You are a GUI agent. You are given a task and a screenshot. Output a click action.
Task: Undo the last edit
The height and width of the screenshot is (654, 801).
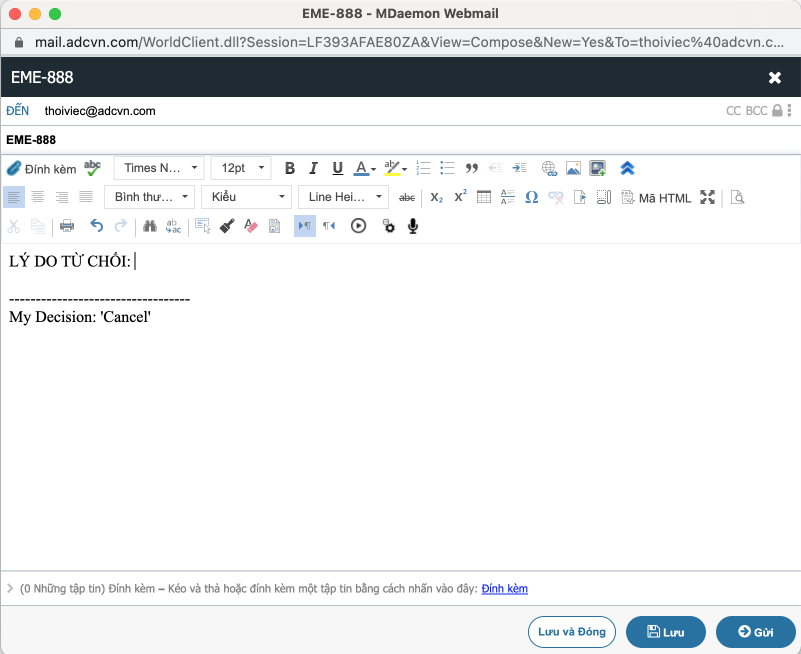click(x=96, y=227)
